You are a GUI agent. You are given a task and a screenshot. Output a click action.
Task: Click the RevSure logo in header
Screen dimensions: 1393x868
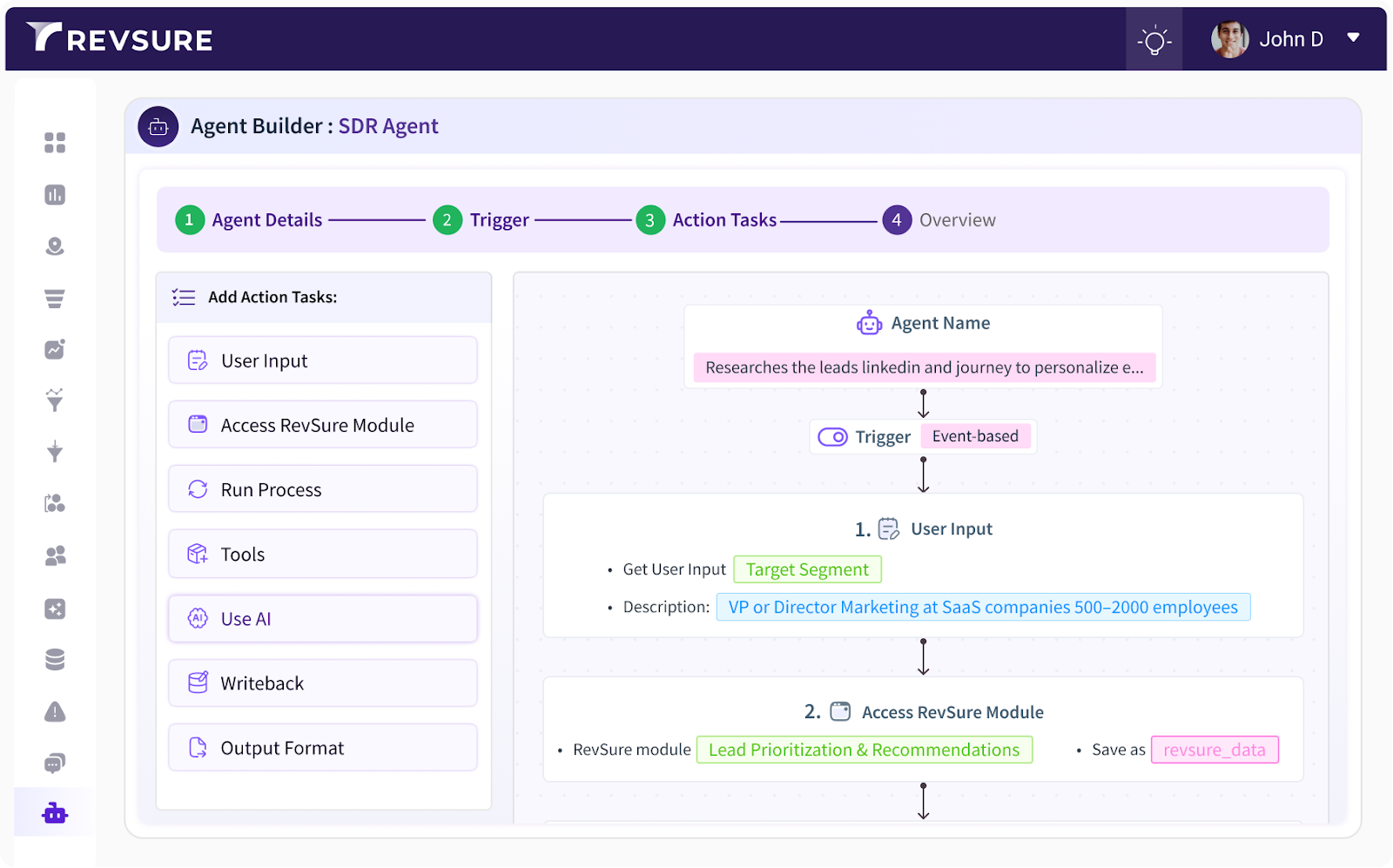pyautogui.click(x=119, y=38)
